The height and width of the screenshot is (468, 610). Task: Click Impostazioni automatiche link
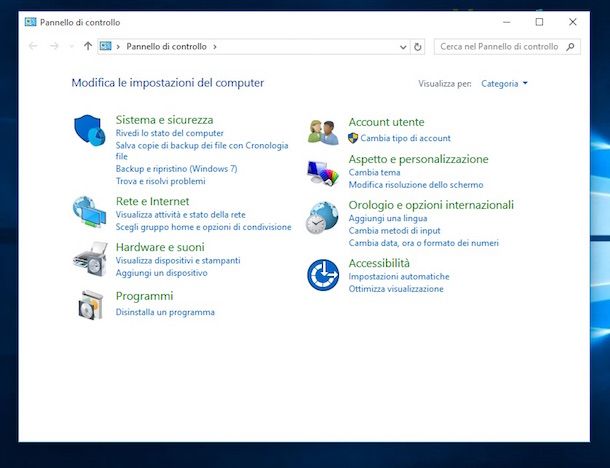point(399,277)
